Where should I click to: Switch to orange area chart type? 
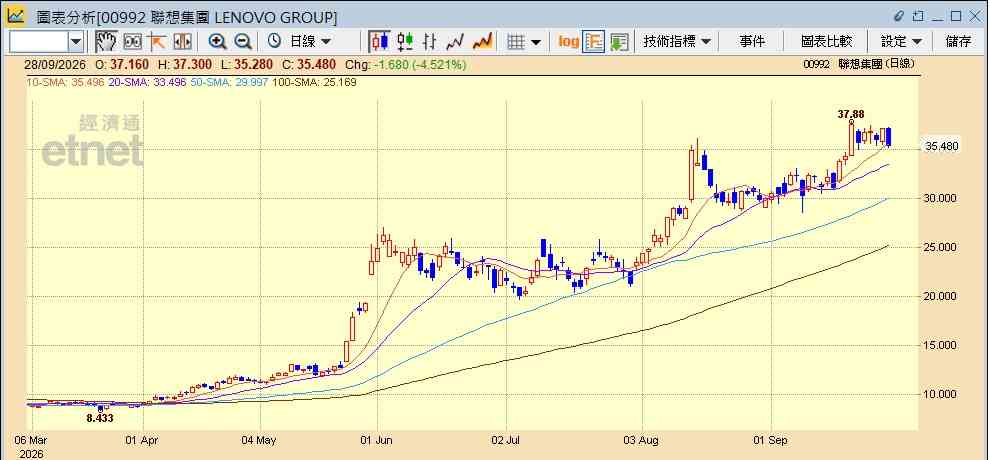point(482,42)
